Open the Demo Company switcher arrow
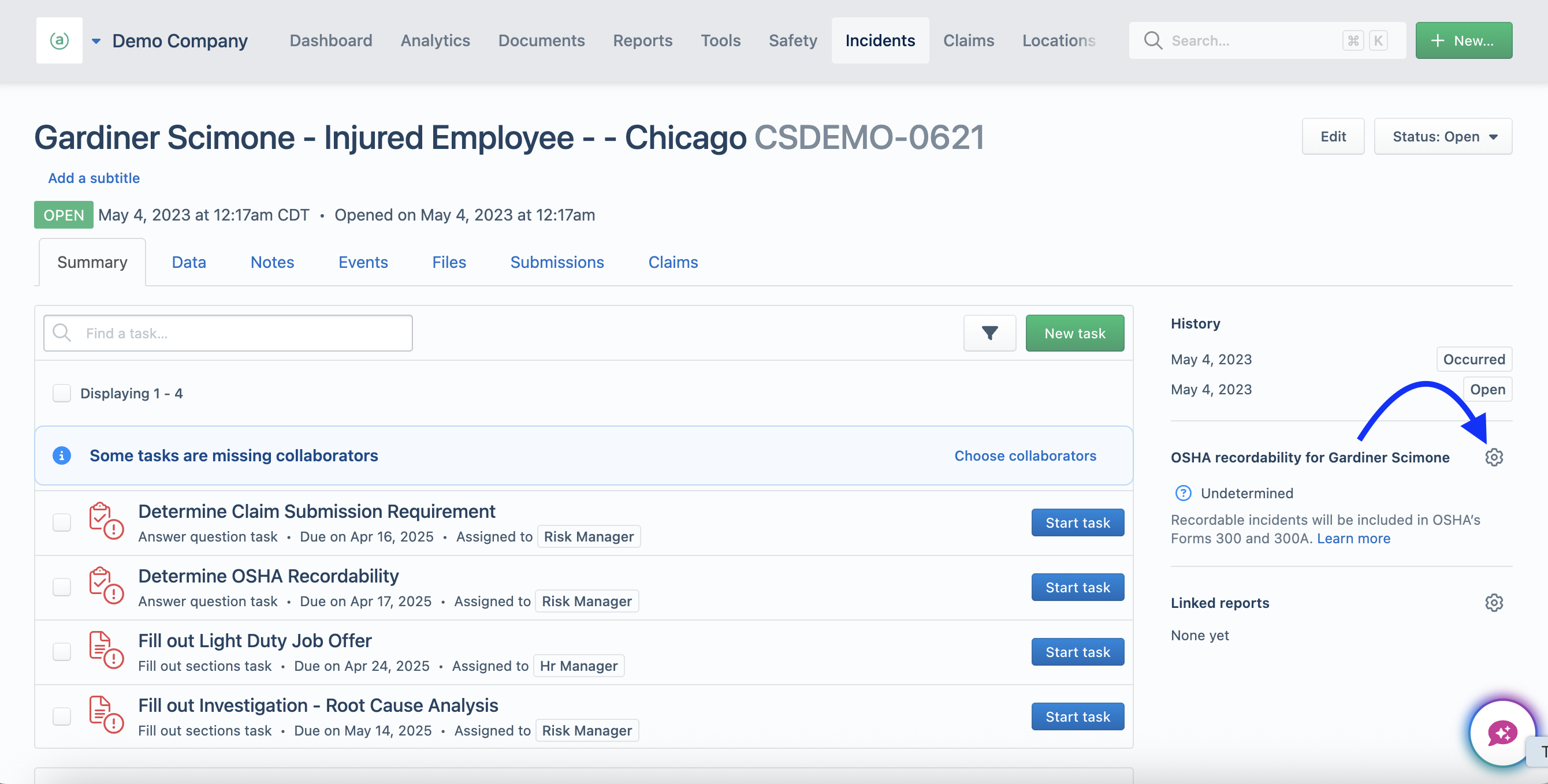This screenshot has height=784, width=1548. pyautogui.click(x=96, y=41)
